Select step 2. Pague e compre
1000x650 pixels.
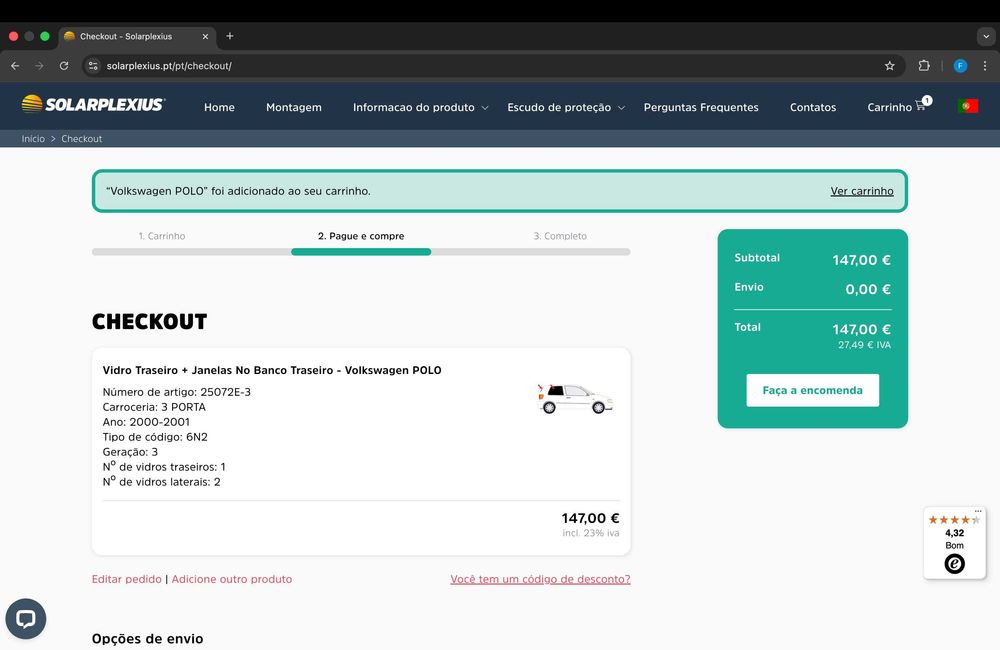361,236
